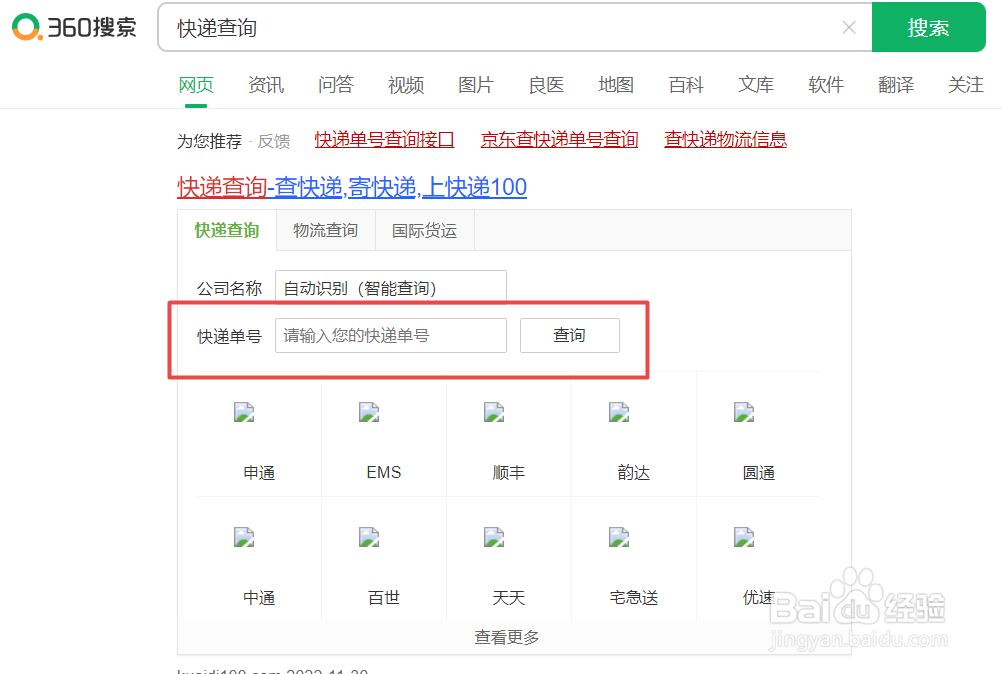Click the green 搜索 button
This screenshot has height=674, width=1002.
click(929, 27)
